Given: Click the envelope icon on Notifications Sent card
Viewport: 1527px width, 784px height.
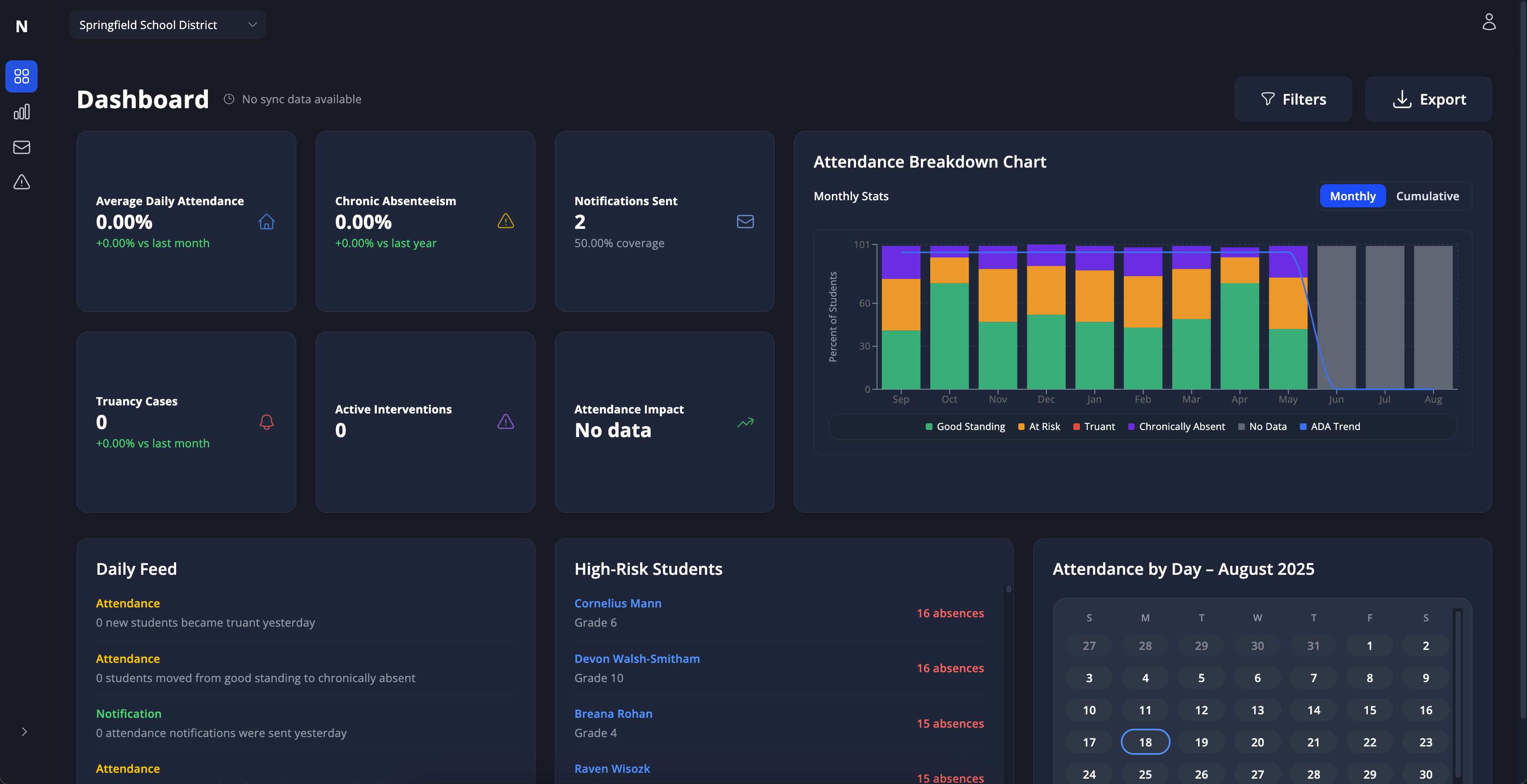Looking at the screenshot, I should (745, 222).
